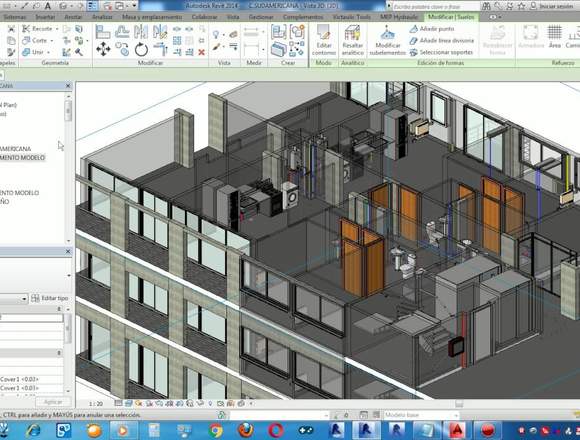Open quick access toolbar customize dropdown
Image resolution: width=580 pixels, height=440 pixels.
click(x=134, y=6)
